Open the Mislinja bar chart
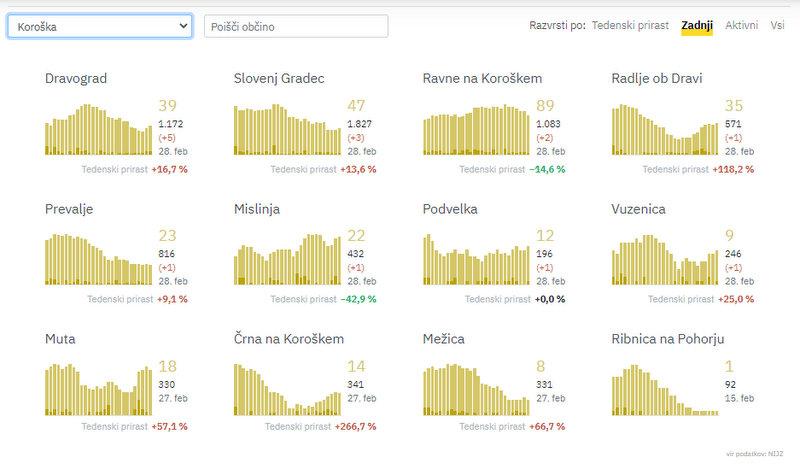The height and width of the screenshot is (475, 800). tap(286, 260)
